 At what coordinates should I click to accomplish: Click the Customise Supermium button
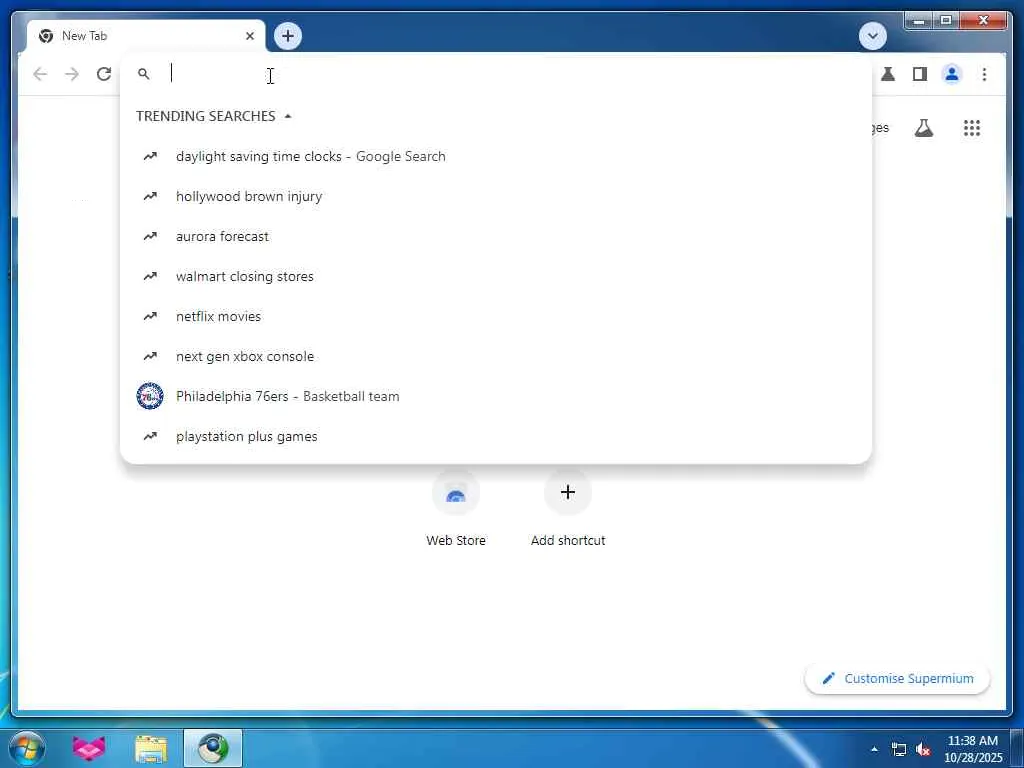click(x=897, y=679)
